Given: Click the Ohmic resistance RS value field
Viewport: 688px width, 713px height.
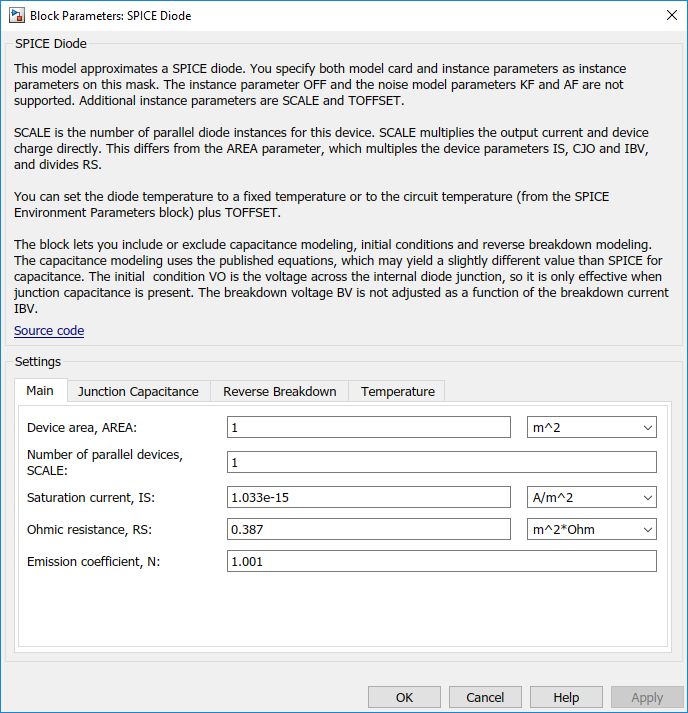Looking at the screenshot, I should tap(369, 529).
